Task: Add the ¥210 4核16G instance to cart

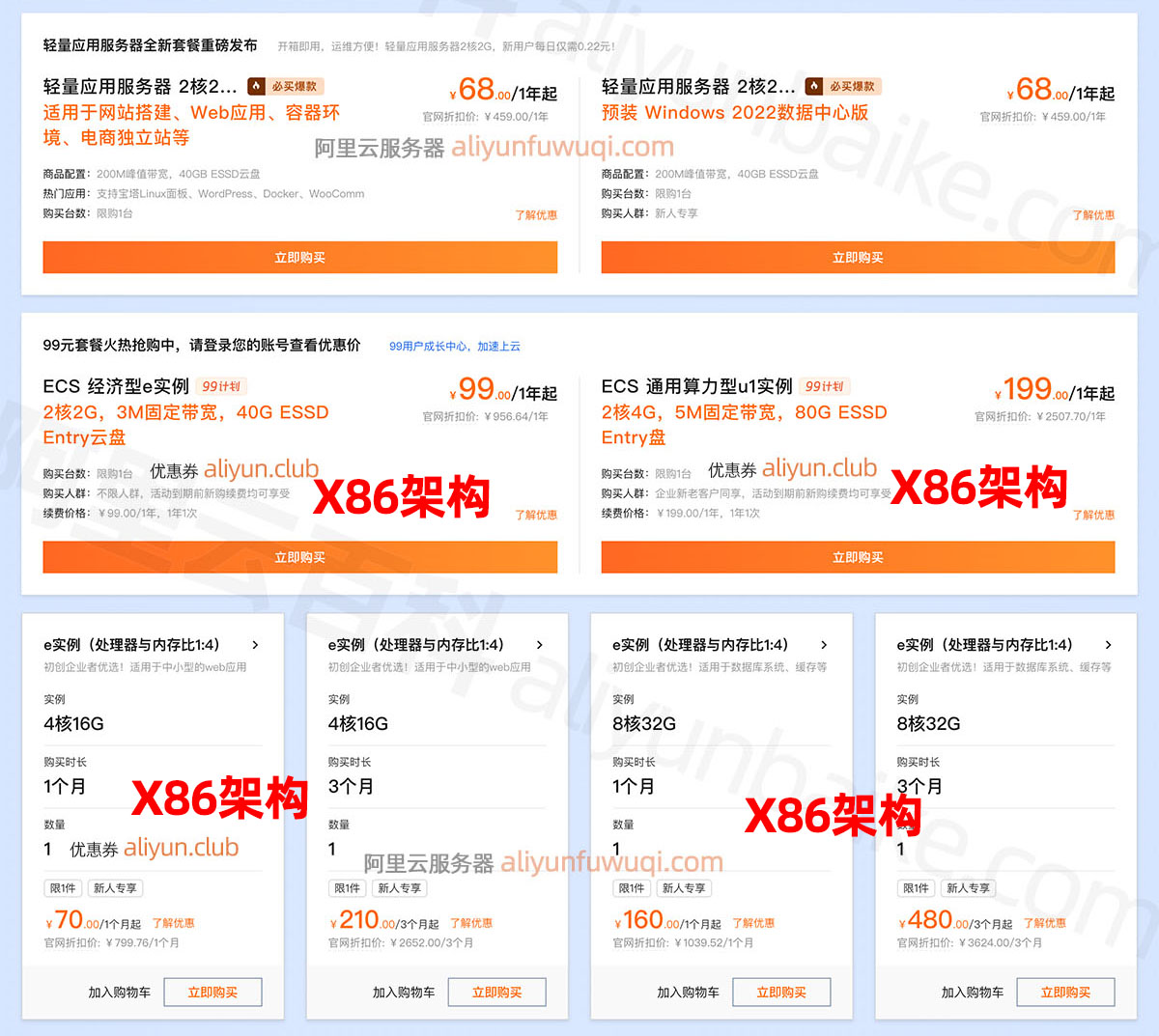Action: (404, 992)
